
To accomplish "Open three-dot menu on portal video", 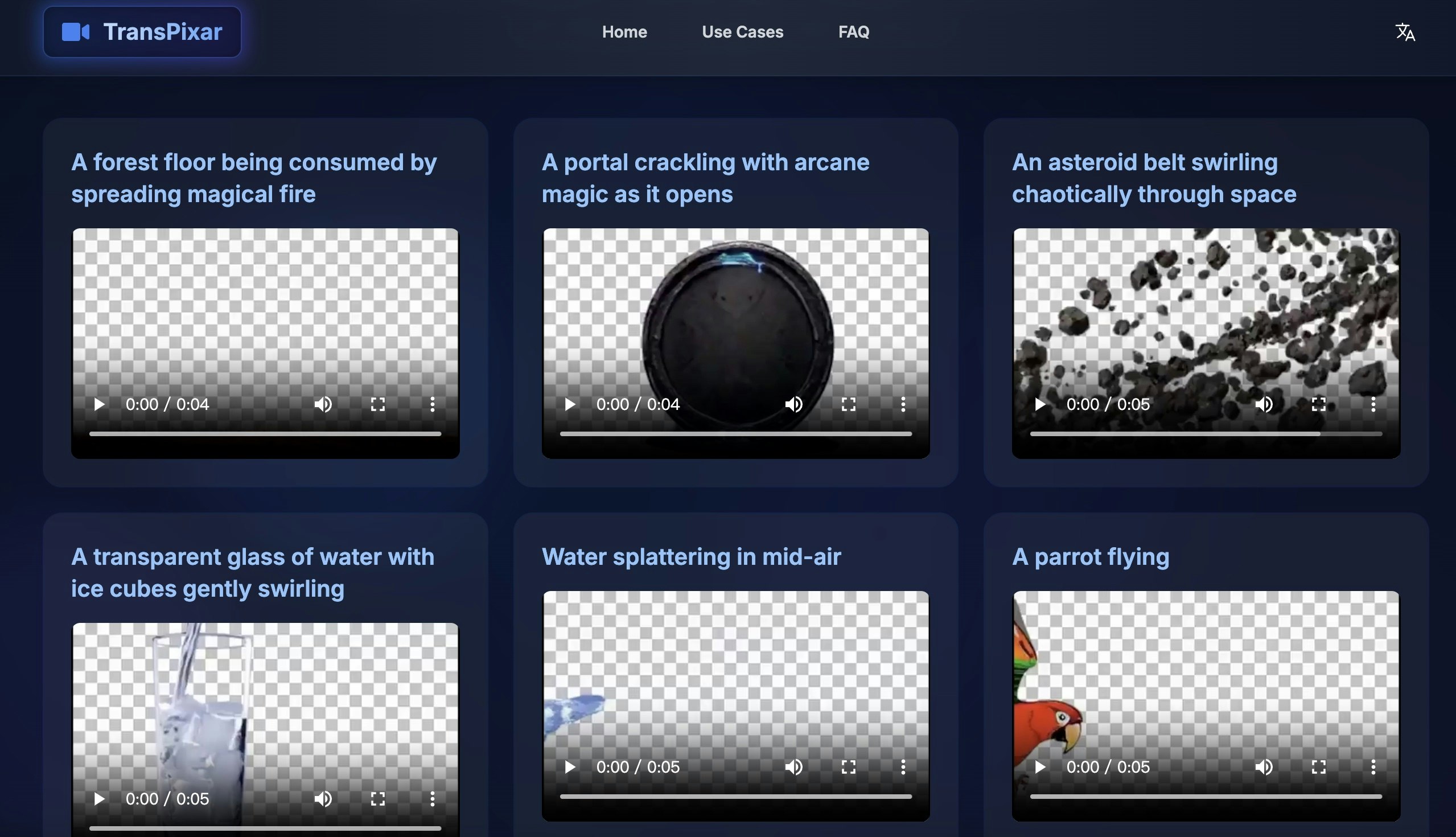I will coord(903,404).
